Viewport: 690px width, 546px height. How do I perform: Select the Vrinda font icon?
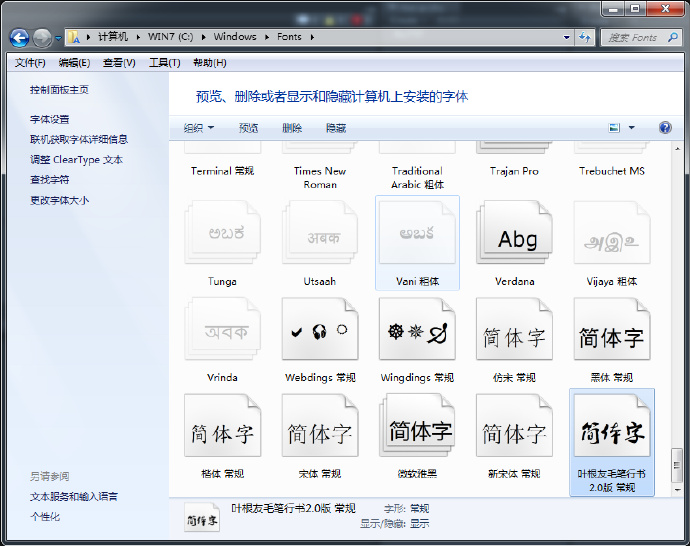[223, 329]
